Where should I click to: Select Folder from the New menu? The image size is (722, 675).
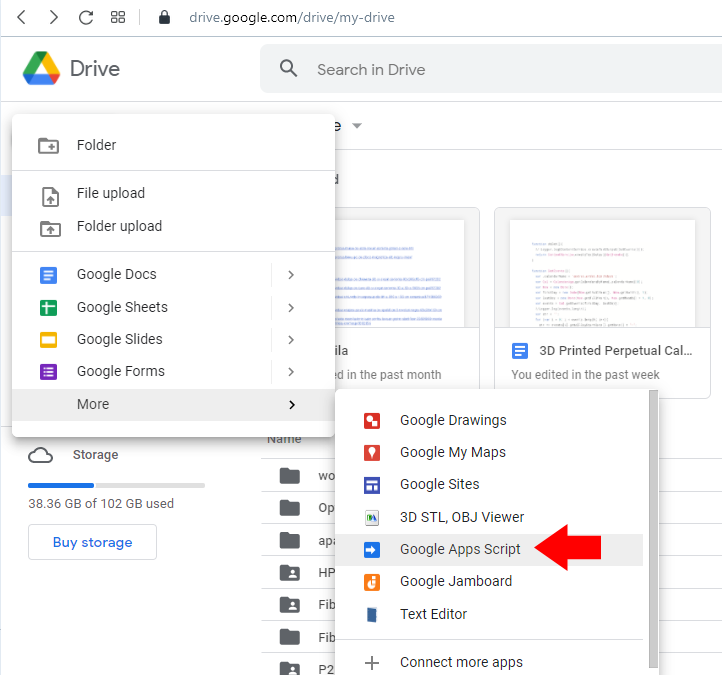point(173,145)
